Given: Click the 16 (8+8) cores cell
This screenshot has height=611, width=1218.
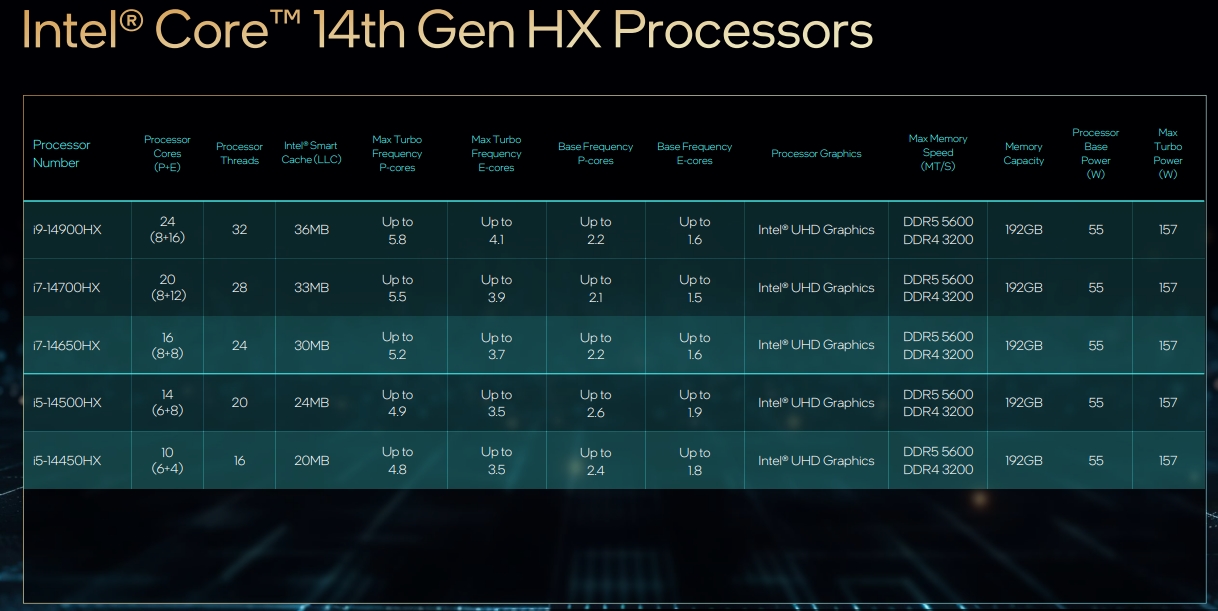Looking at the screenshot, I should click(167, 345).
